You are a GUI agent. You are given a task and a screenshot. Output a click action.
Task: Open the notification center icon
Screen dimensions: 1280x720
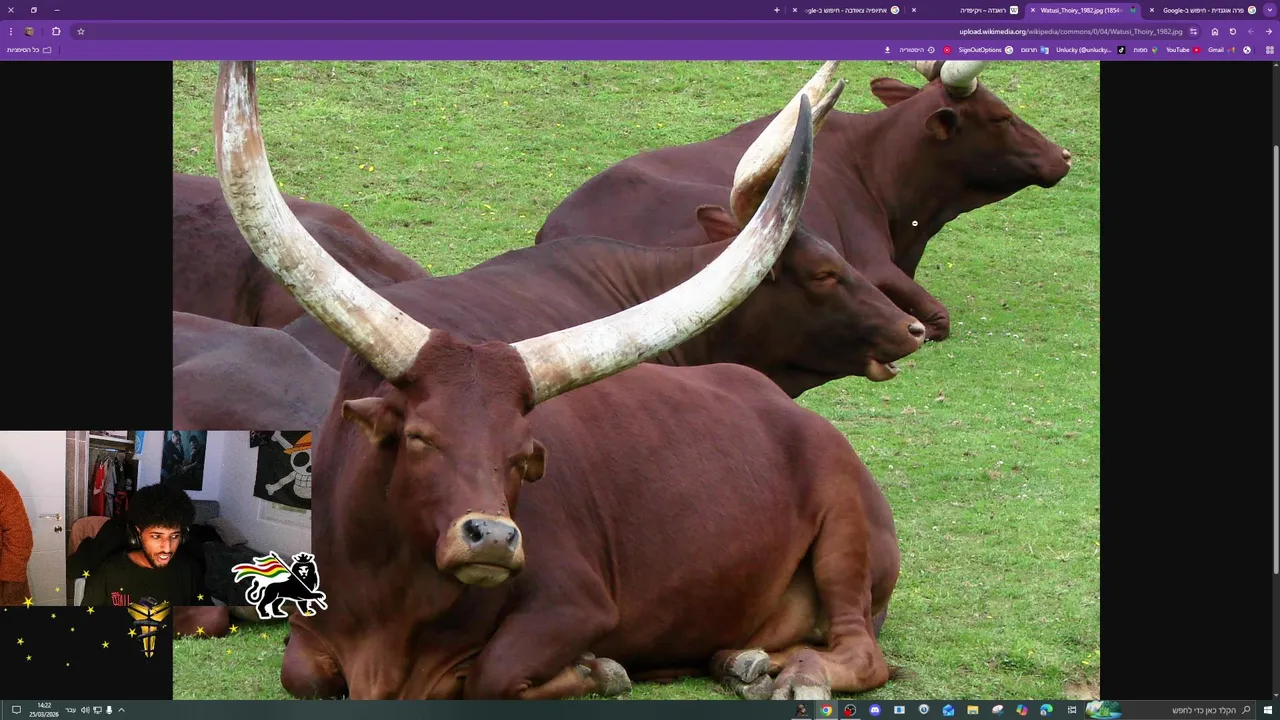(15, 710)
